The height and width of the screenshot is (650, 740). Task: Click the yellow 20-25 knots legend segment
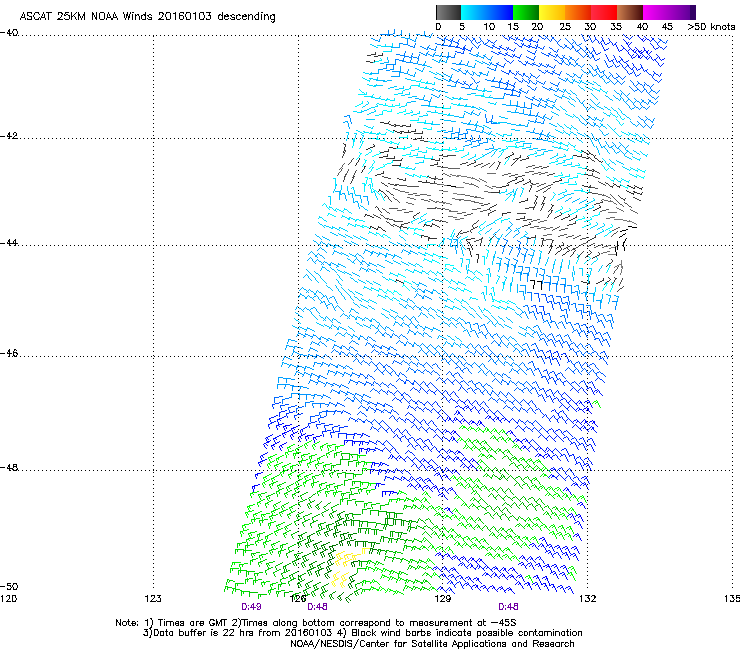[x=552, y=12]
